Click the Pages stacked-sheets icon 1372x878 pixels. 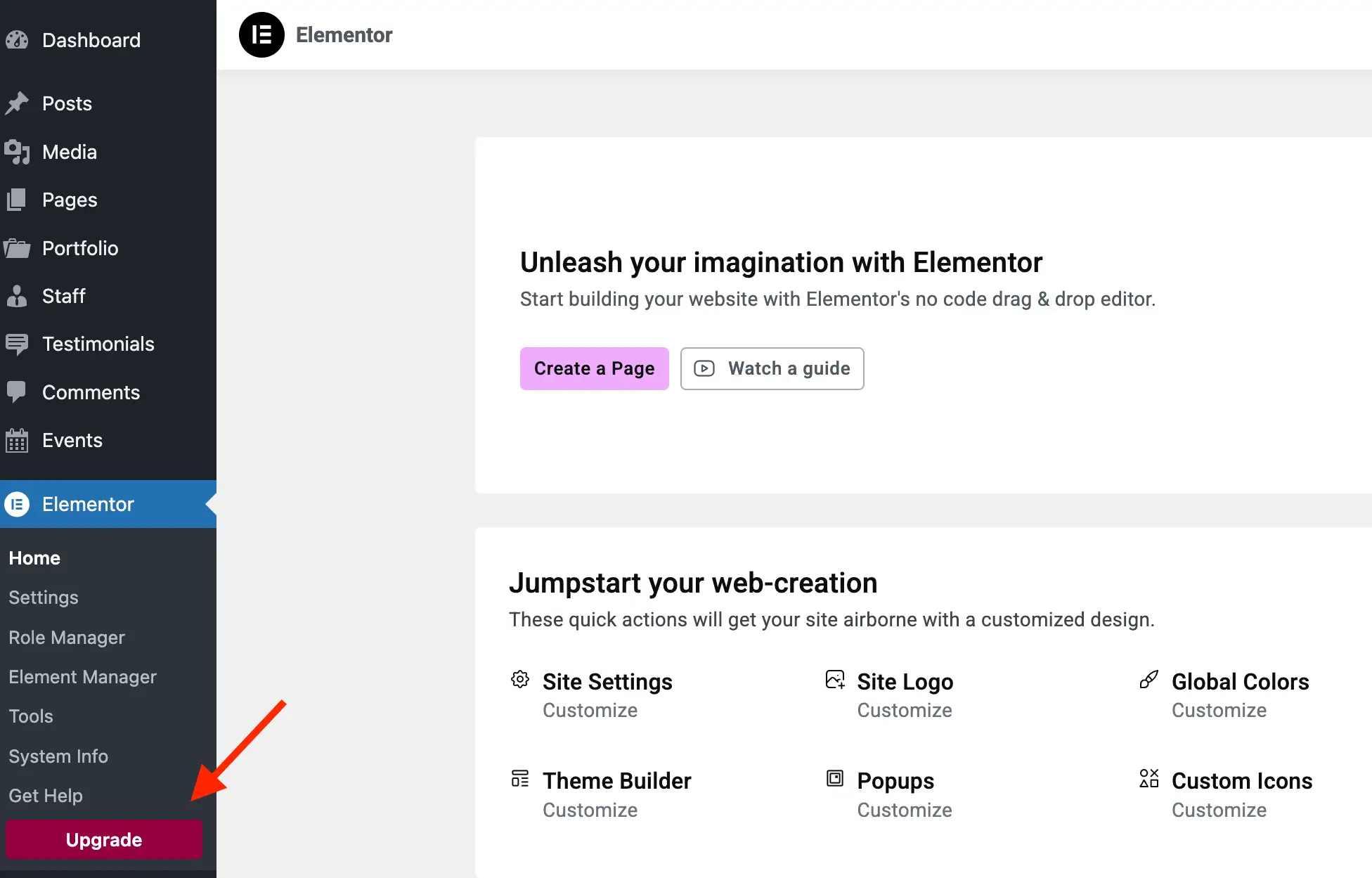point(17,200)
